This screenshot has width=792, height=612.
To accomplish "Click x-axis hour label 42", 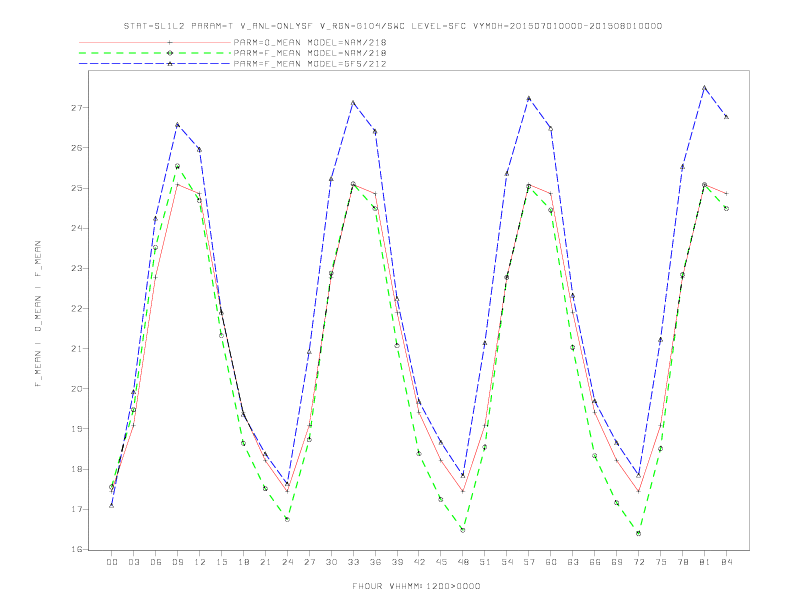I will coord(419,562).
